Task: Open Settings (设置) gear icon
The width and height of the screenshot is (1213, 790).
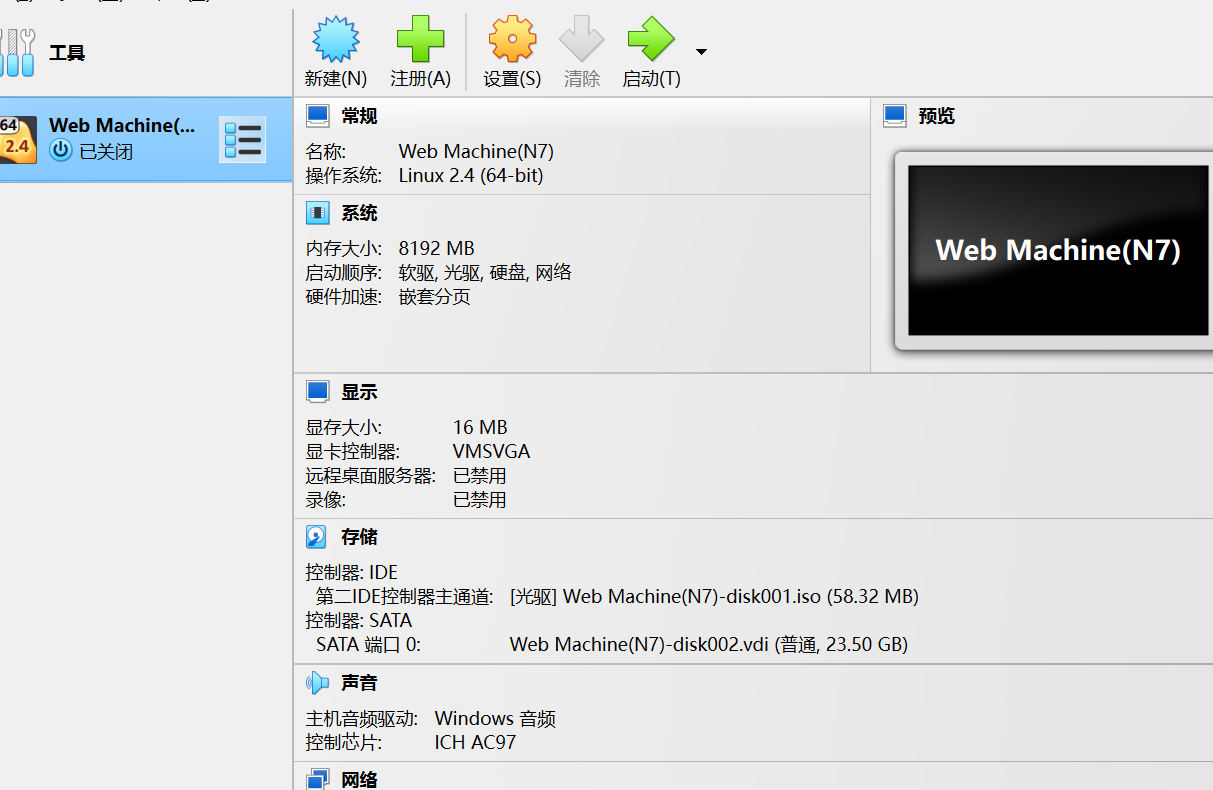Action: (x=512, y=41)
